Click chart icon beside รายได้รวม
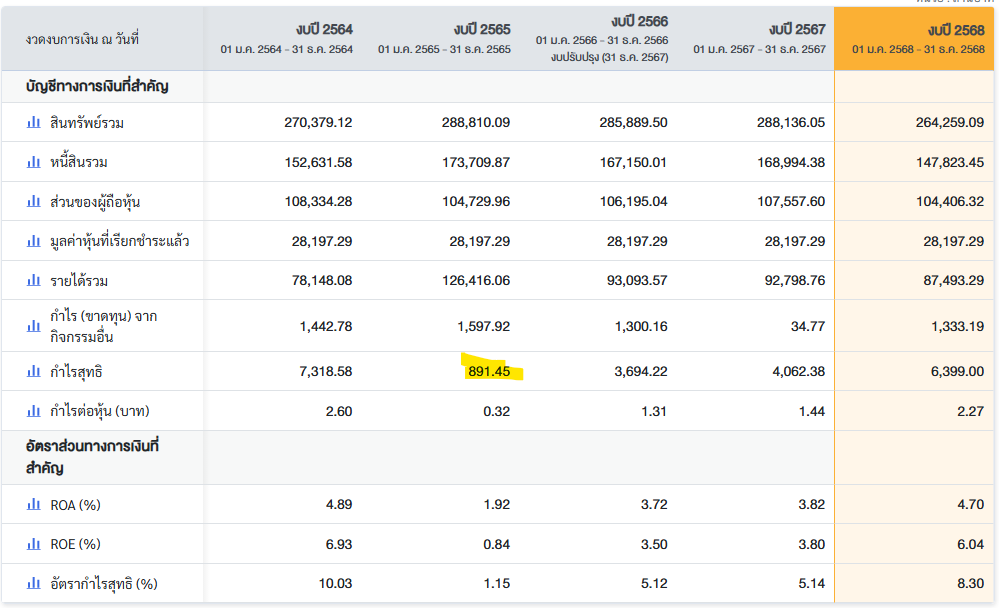The width and height of the screenshot is (999, 608). point(34,280)
